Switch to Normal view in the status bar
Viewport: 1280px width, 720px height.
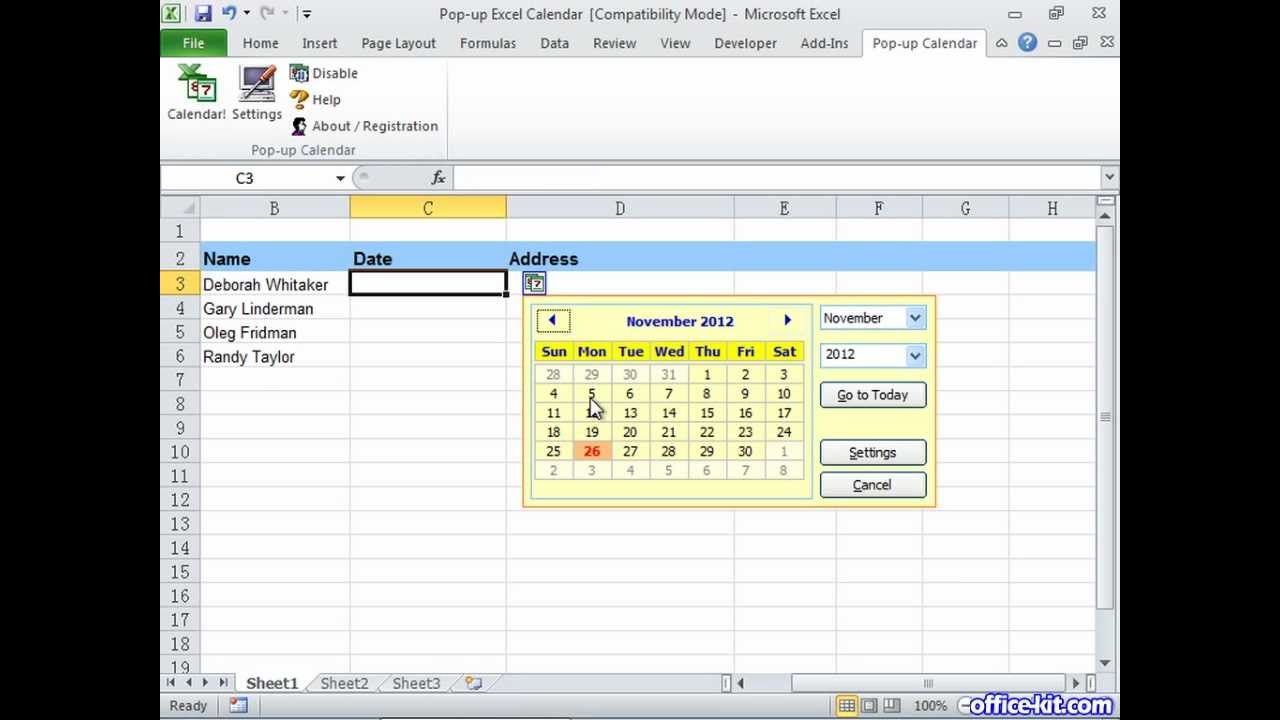coord(847,706)
